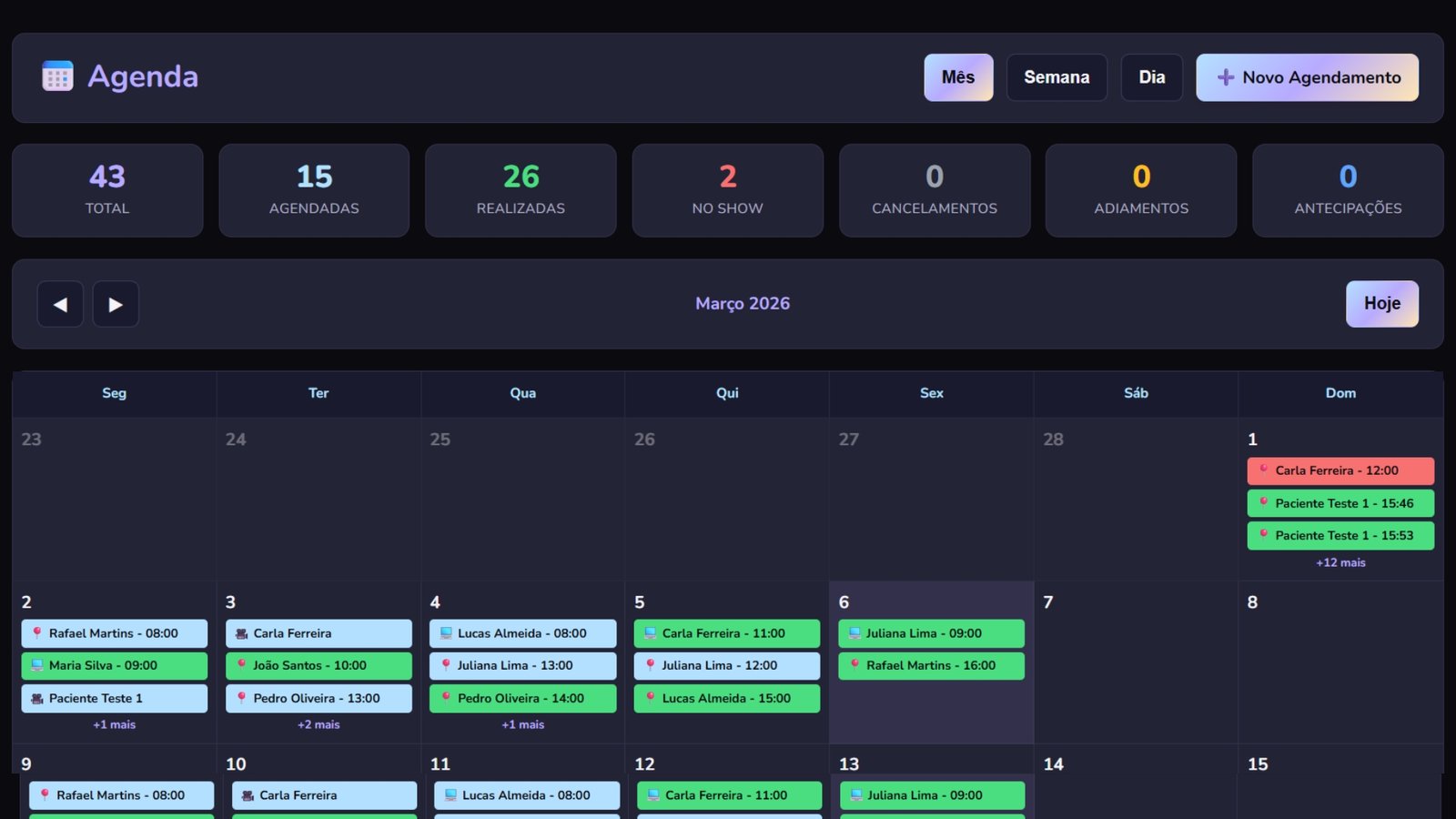Click the Agenda calendar icon

[57, 76]
